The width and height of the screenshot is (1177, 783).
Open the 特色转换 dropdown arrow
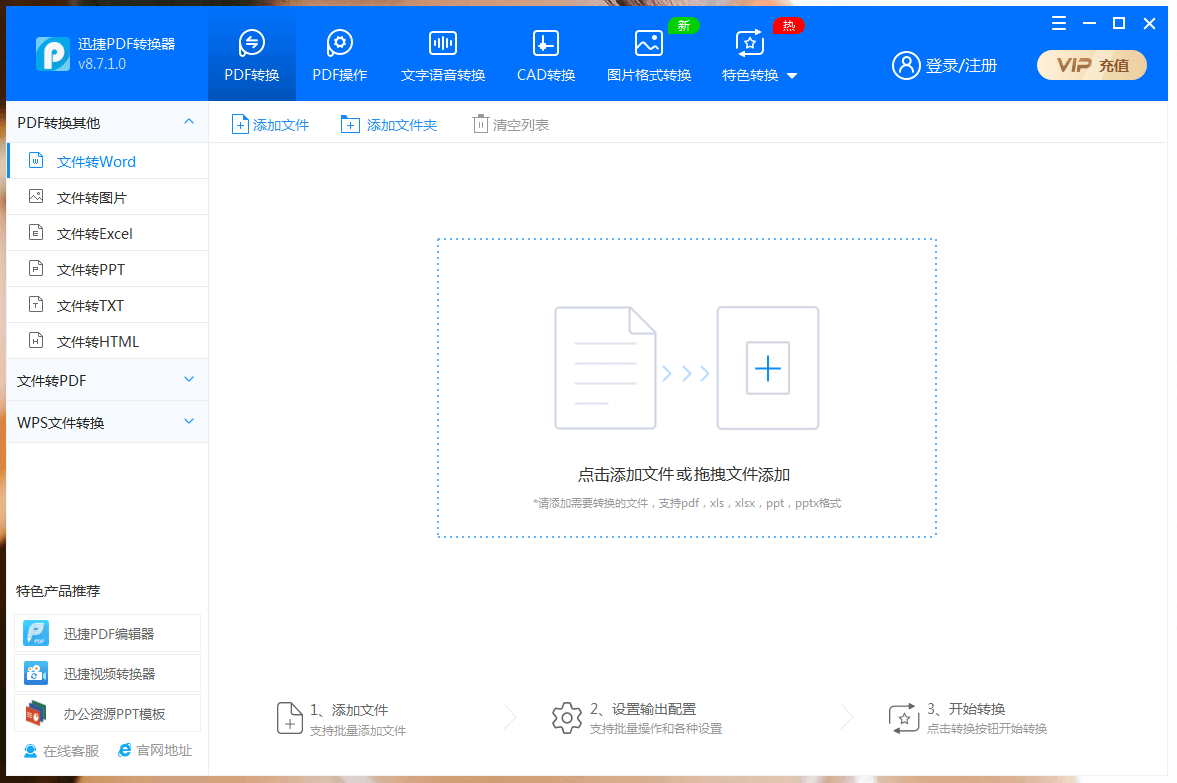(x=792, y=76)
